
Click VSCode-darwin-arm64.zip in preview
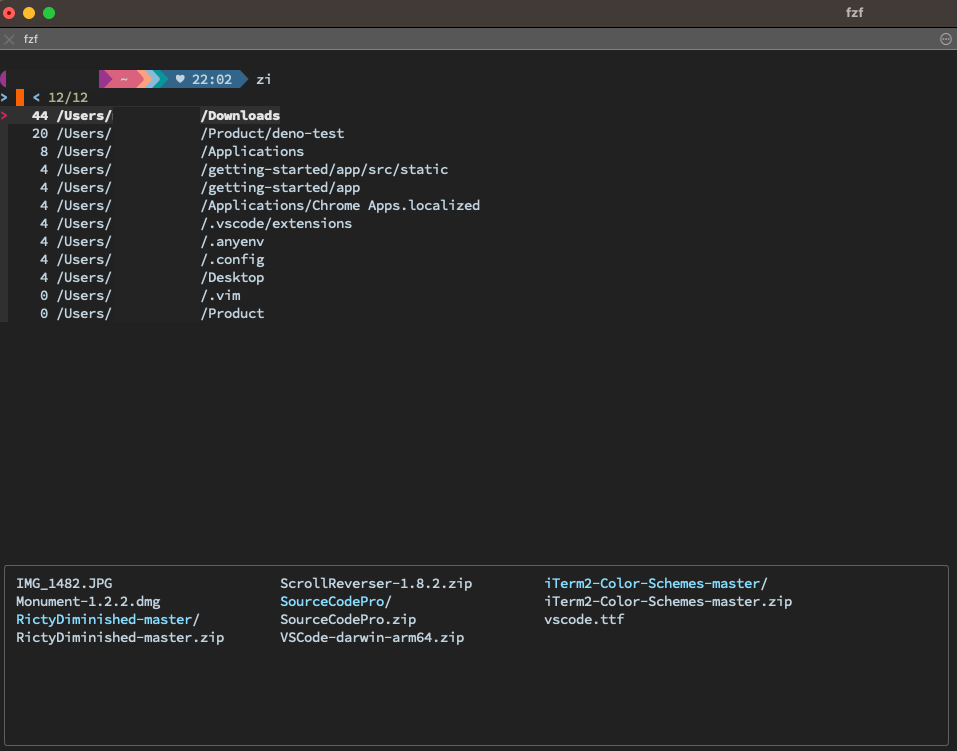pos(372,637)
